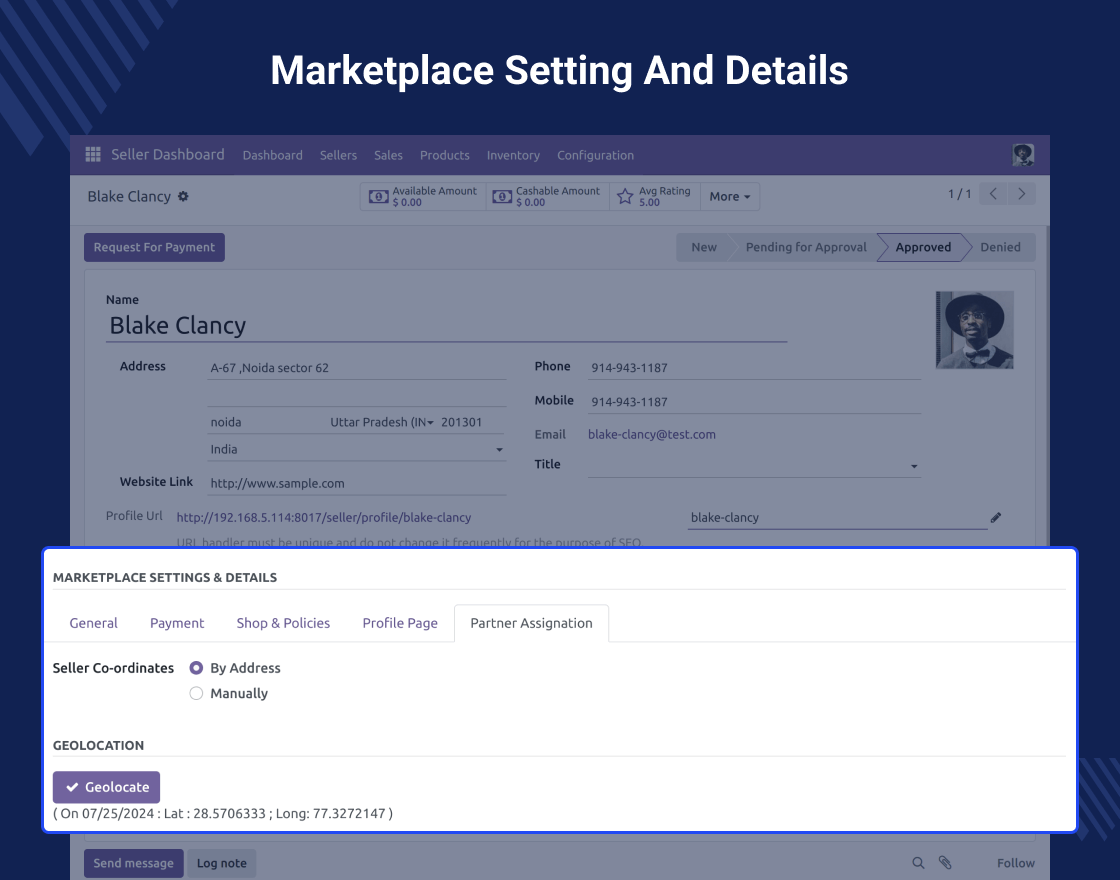Open the Available Amount stat button
The image size is (1120, 880).
pyautogui.click(x=423, y=196)
